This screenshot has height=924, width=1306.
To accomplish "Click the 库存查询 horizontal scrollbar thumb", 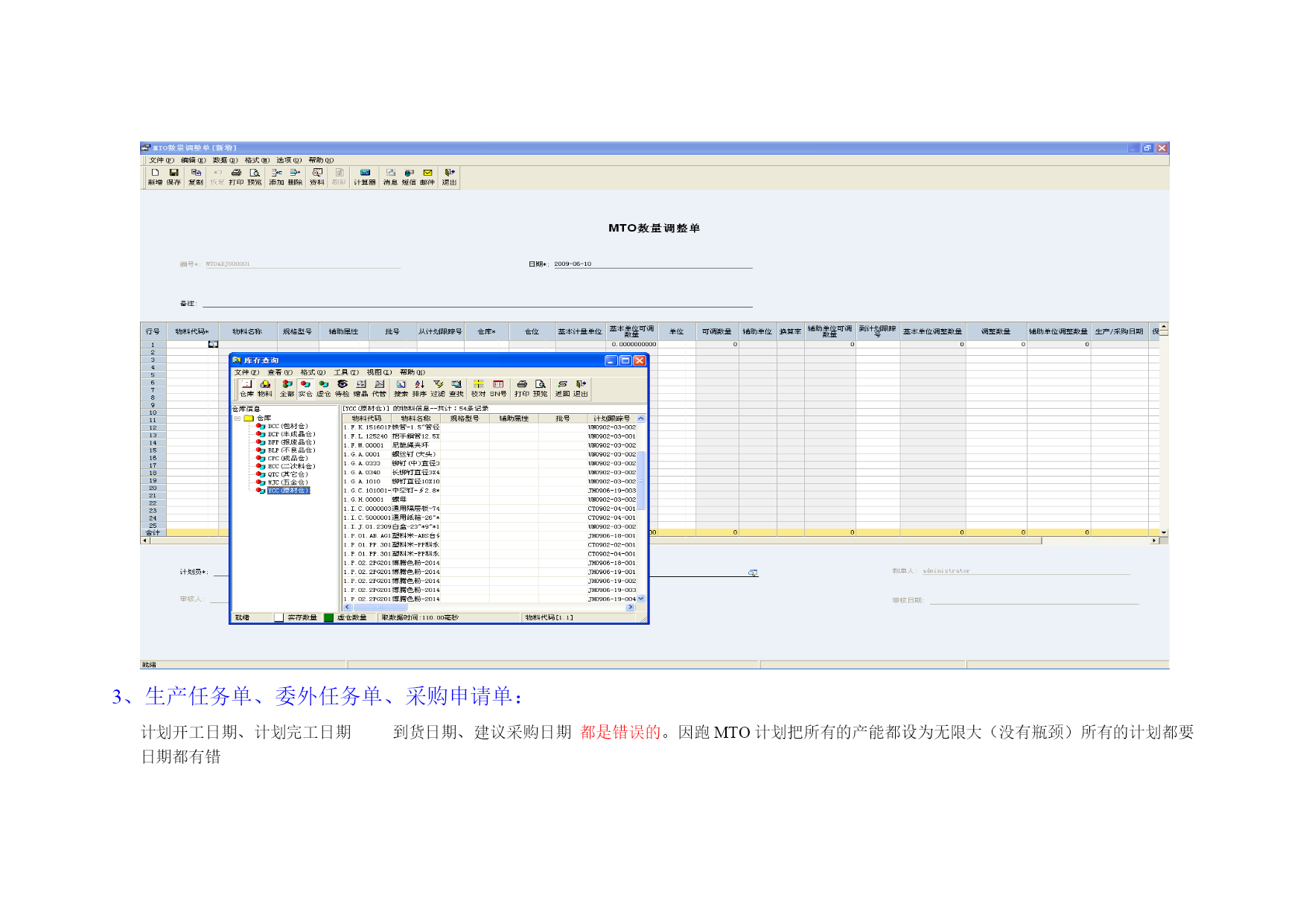I will click(x=380, y=608).
